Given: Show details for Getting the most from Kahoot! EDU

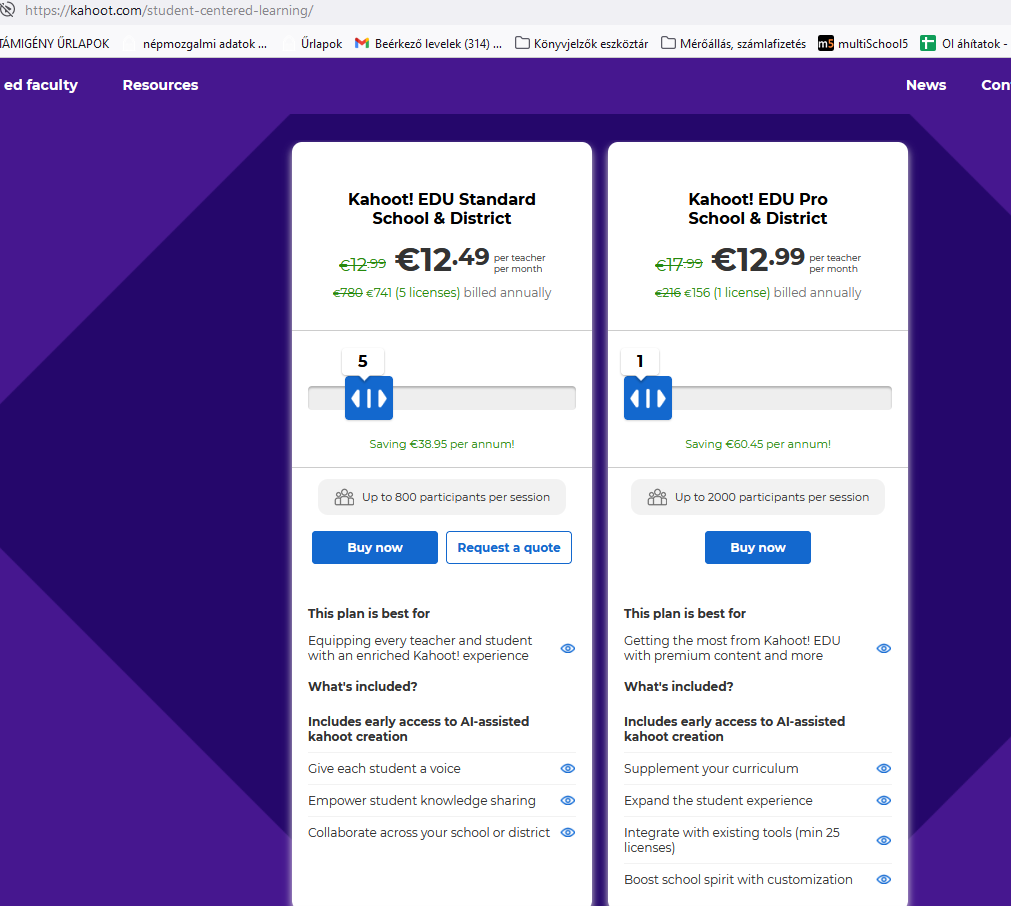Looking at the screenshot, I should (884, 648).
